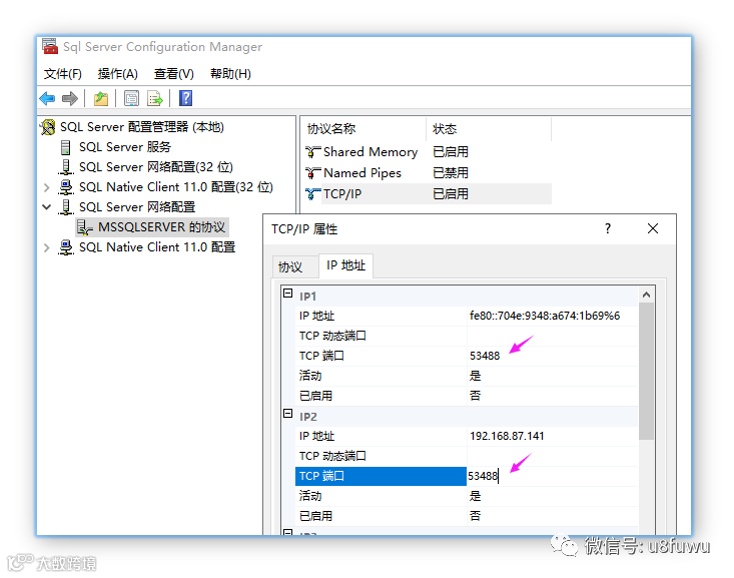Screen dimensions: 734x578
Task: Expand SQL Native Client 11.0 配置(32 位) node
Action: (x=46, y=187)
